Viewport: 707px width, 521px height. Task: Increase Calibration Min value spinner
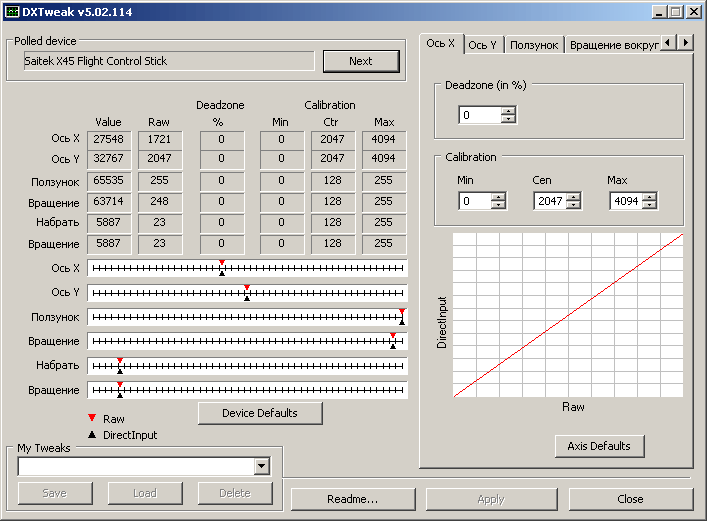tap(498, 197)
